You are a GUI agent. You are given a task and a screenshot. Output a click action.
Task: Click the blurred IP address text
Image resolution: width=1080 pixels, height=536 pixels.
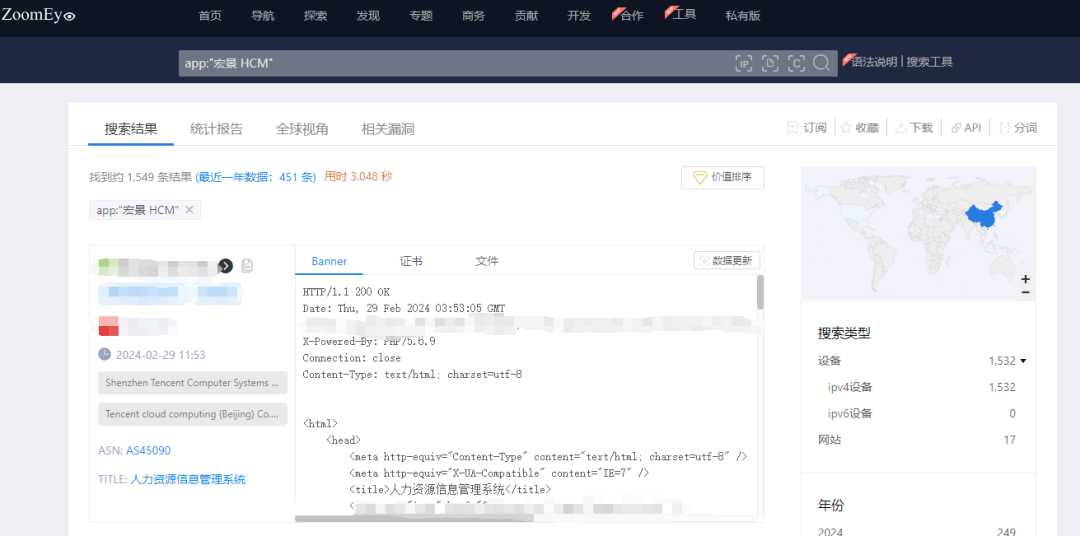coord(157,266)
